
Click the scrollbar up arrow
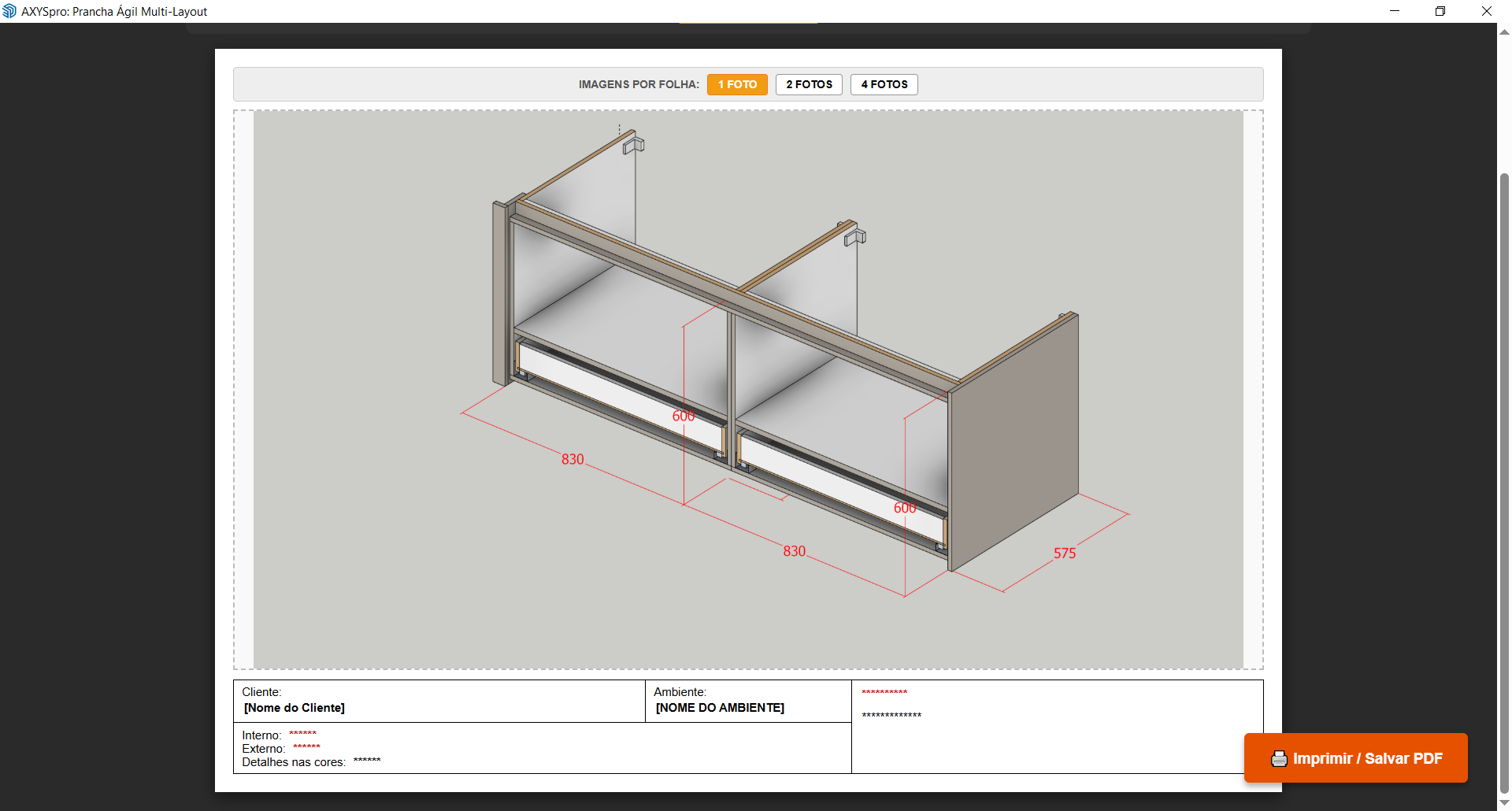click(x=1504, y=32)
